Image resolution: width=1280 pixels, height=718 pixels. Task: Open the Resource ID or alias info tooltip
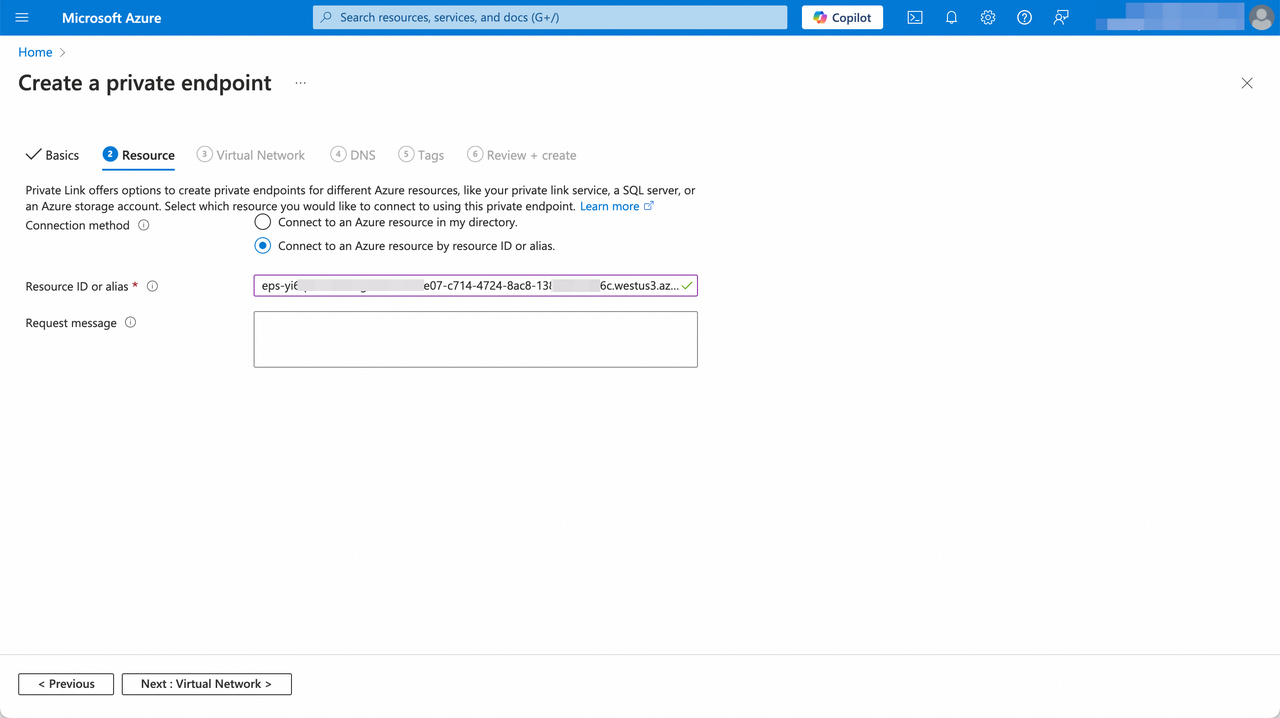pos(152,286)
